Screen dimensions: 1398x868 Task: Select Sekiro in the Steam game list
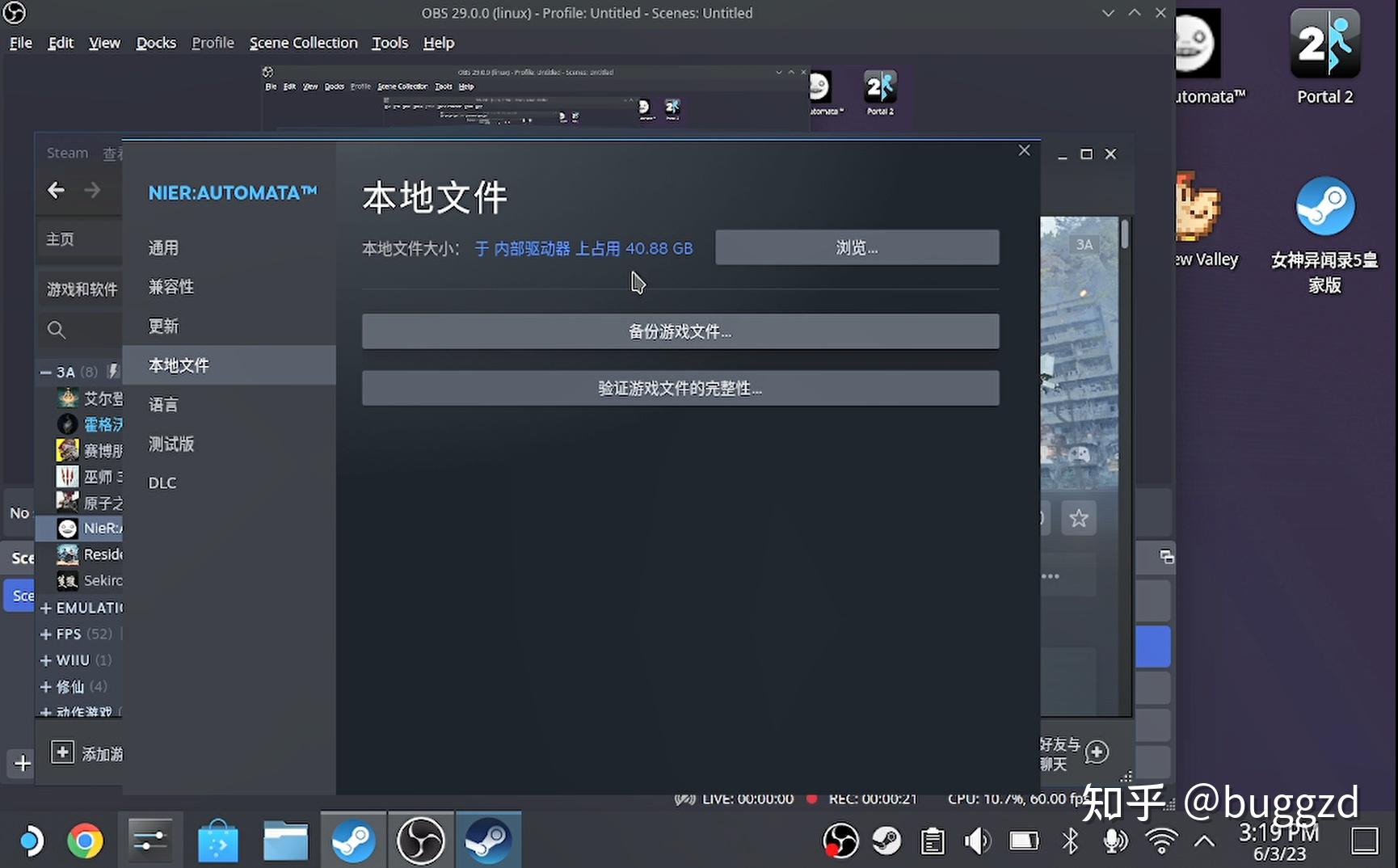click(x=100, y=580)
